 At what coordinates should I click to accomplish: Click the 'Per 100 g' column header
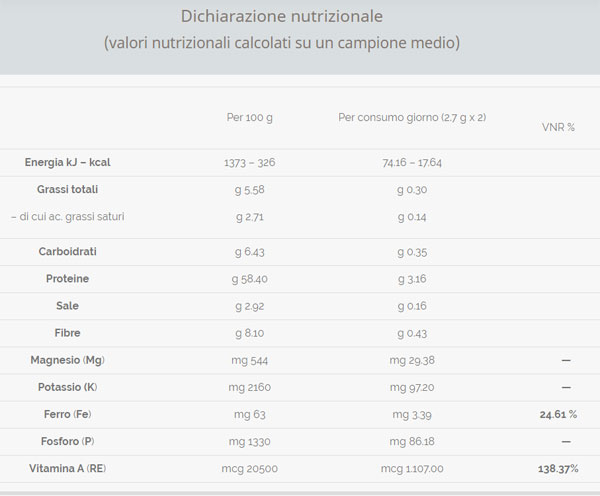pos(249,117)
